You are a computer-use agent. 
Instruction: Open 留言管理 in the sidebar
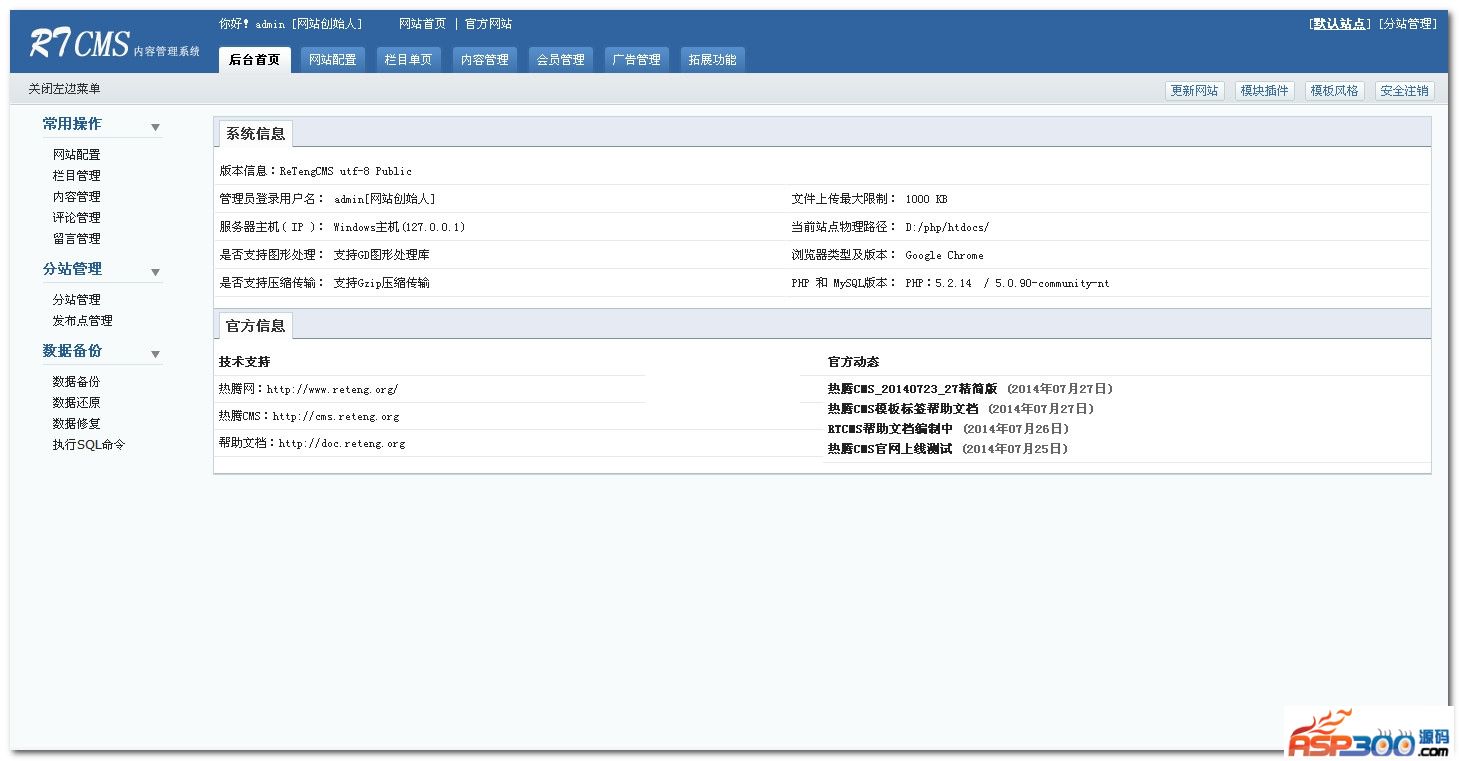coord(77,239)
